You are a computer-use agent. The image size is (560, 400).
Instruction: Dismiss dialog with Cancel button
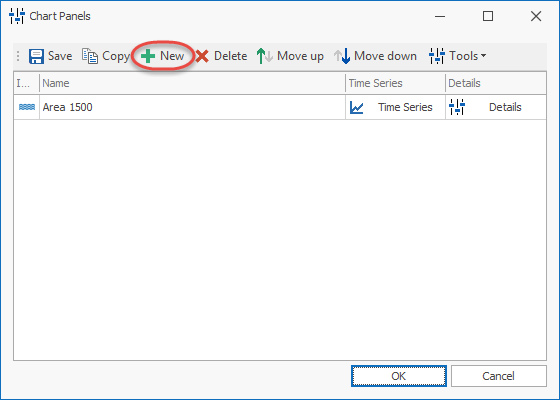(499, 376)
